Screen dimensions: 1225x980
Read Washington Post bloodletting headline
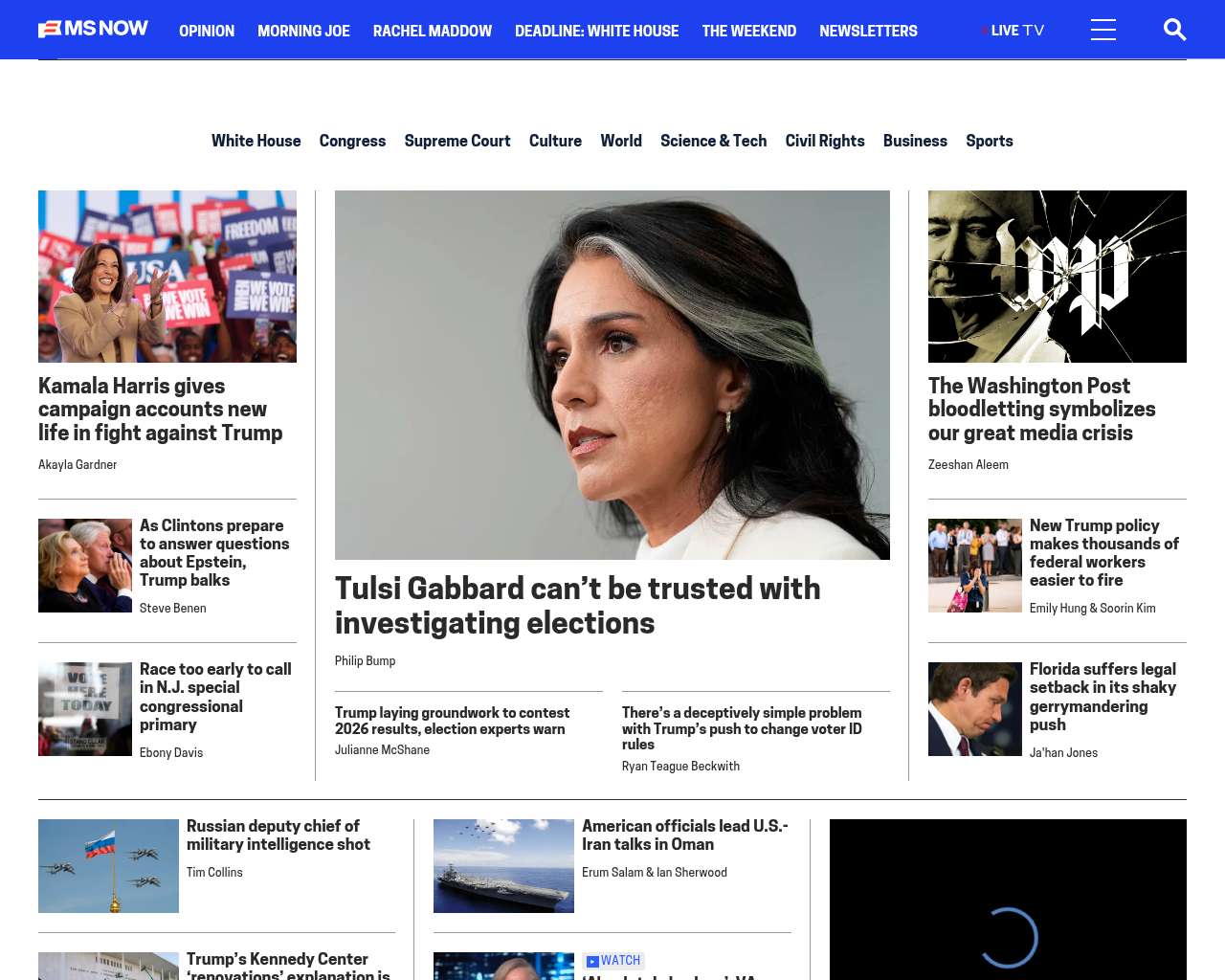point(1042,409)
